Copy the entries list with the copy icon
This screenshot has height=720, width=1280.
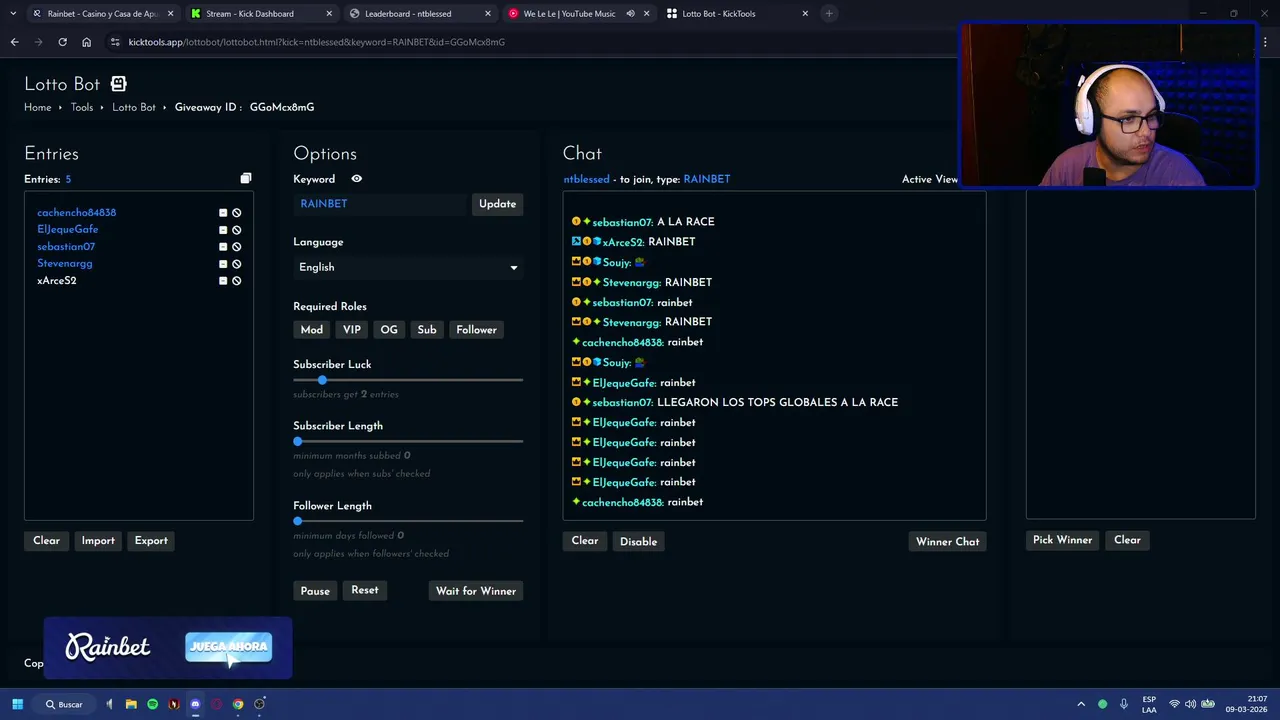(x=246, y=179)
